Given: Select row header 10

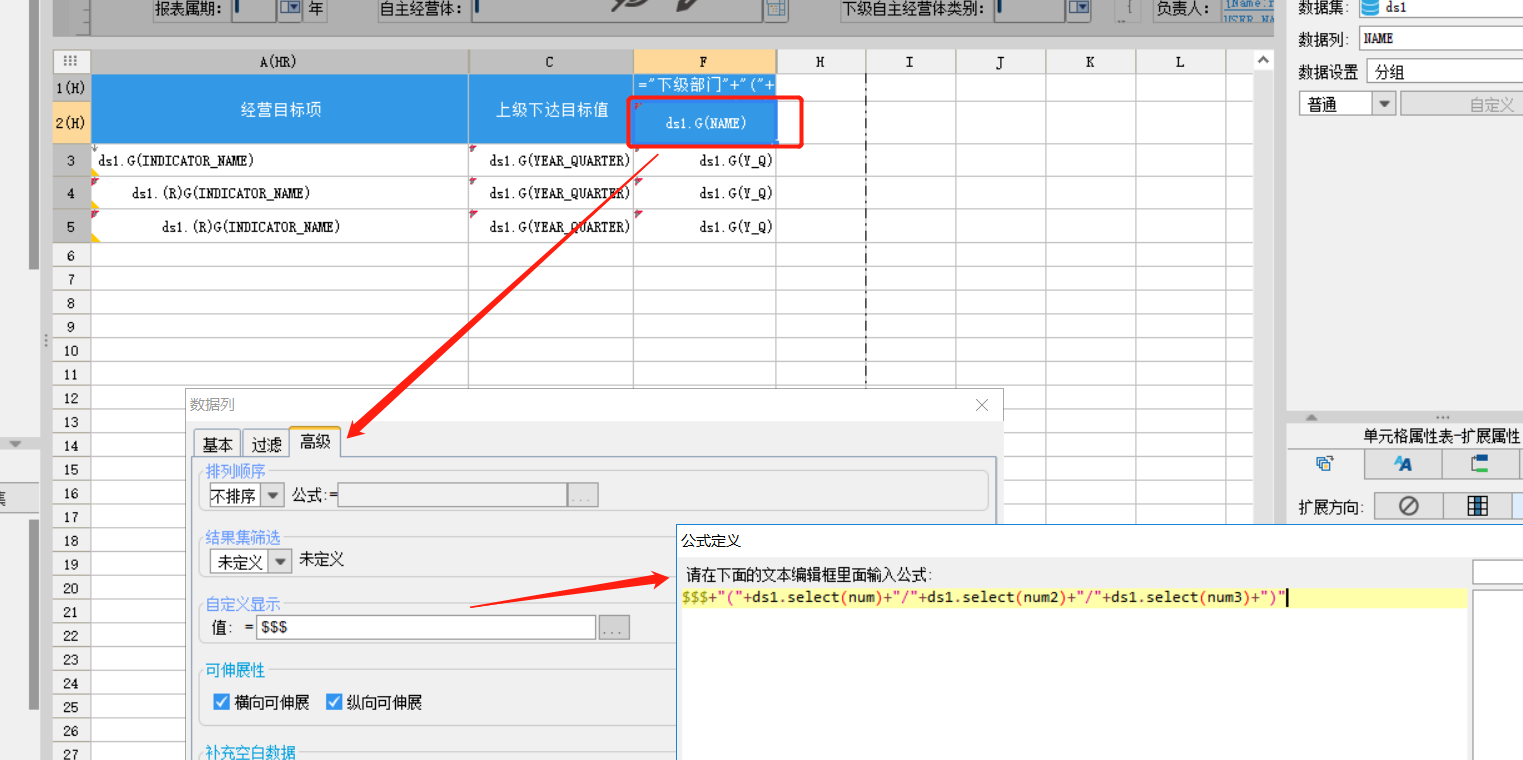Looking at the screenshot, I should (x=71, y=350).
